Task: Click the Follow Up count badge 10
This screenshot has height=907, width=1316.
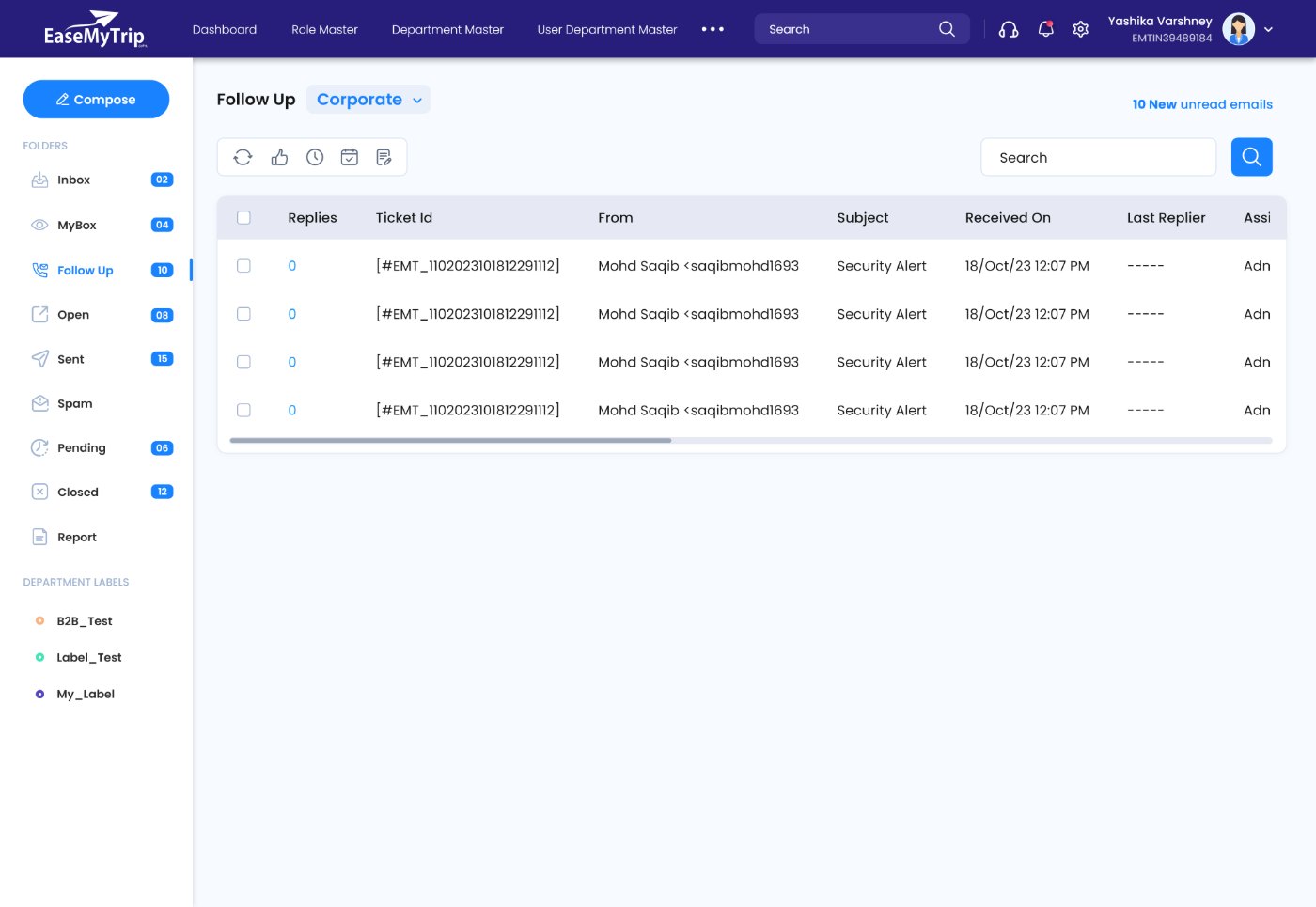Action: 162,270
